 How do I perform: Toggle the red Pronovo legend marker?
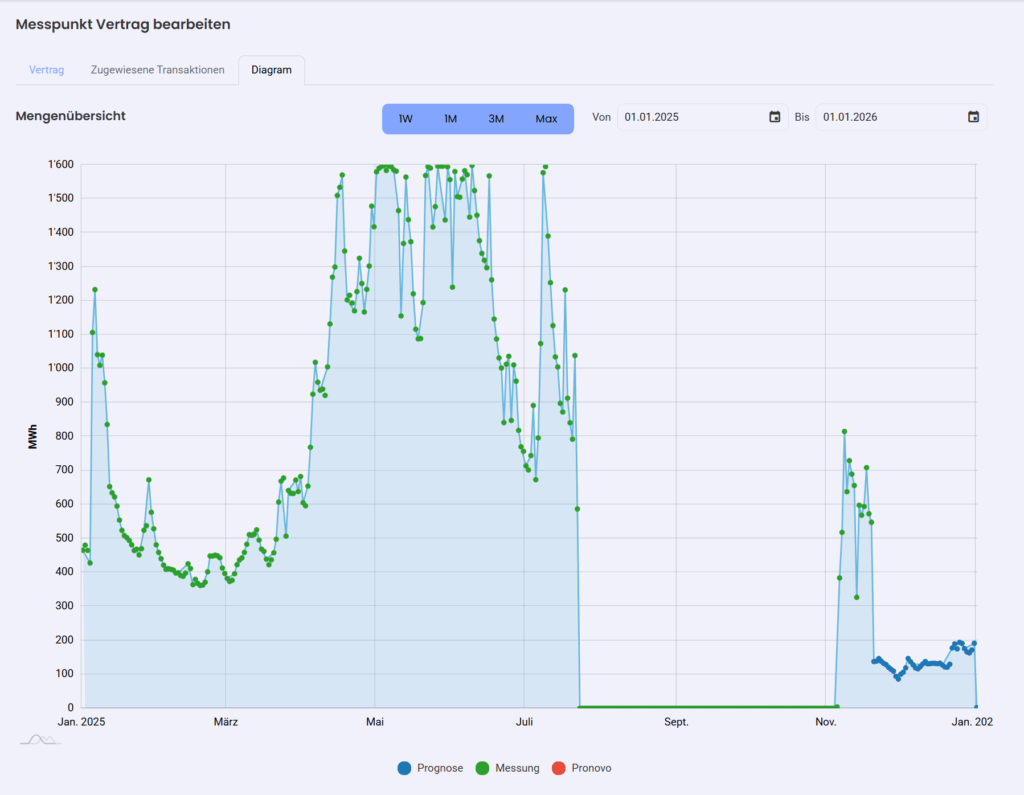[558, 768]
